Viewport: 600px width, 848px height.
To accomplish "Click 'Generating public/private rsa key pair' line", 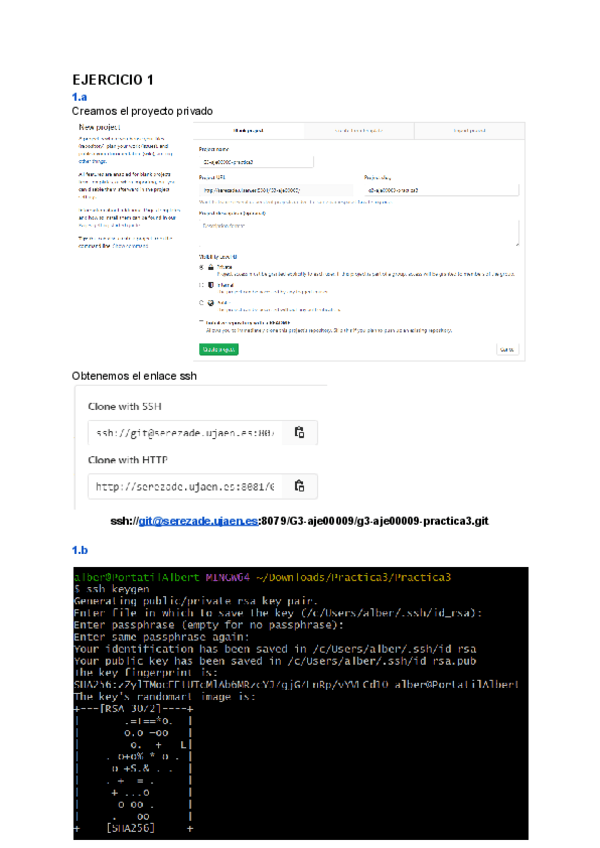I will [196, 601].
